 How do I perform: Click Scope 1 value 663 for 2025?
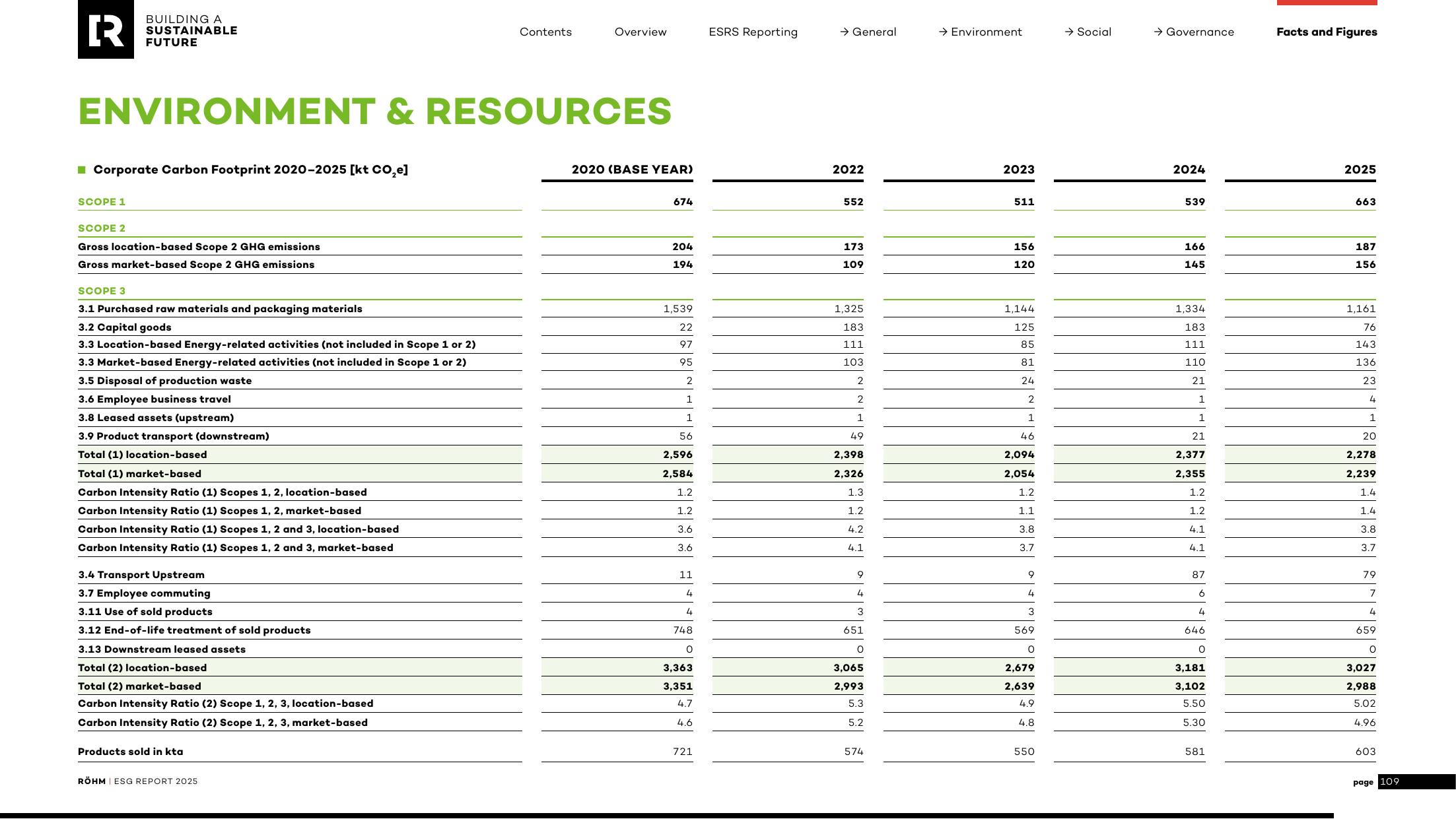(1366, 202)
